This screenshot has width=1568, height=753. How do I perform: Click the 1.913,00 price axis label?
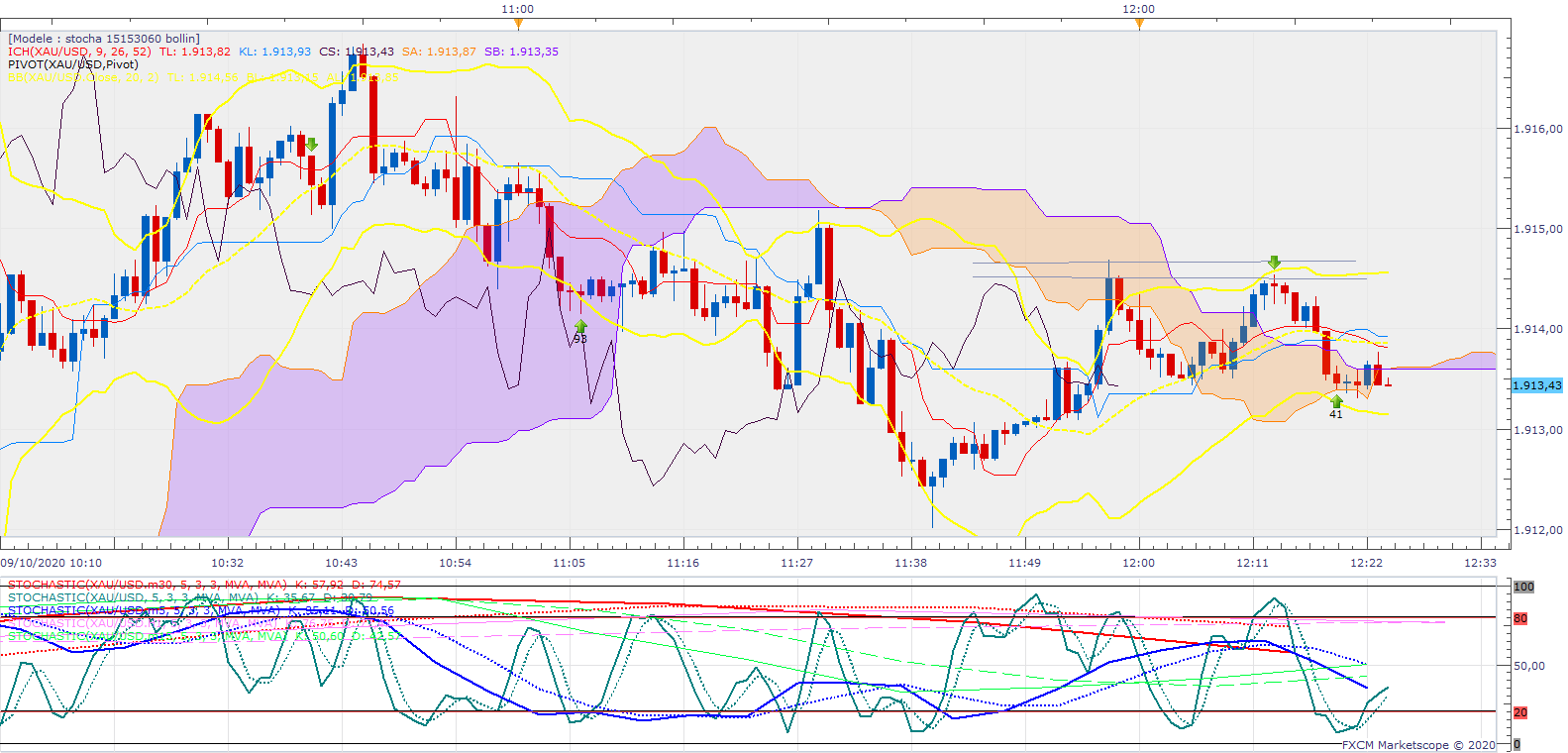tap(1538, 430)
